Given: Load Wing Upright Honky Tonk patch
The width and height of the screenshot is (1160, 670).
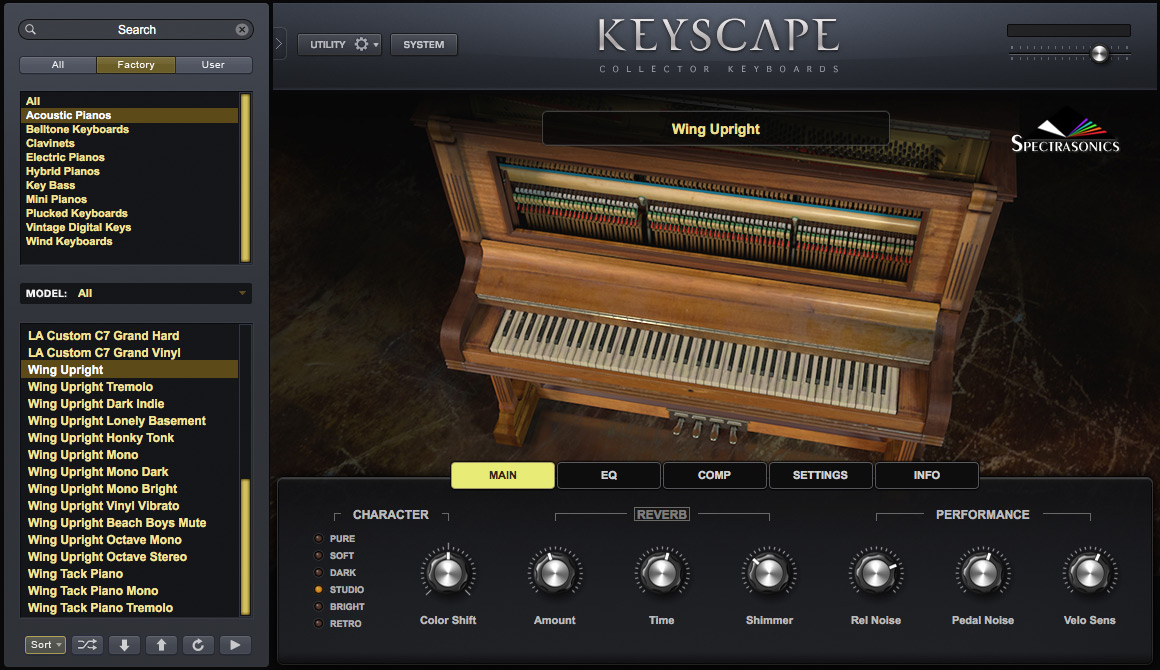Looking at the screenshot, I should [129, 438].
